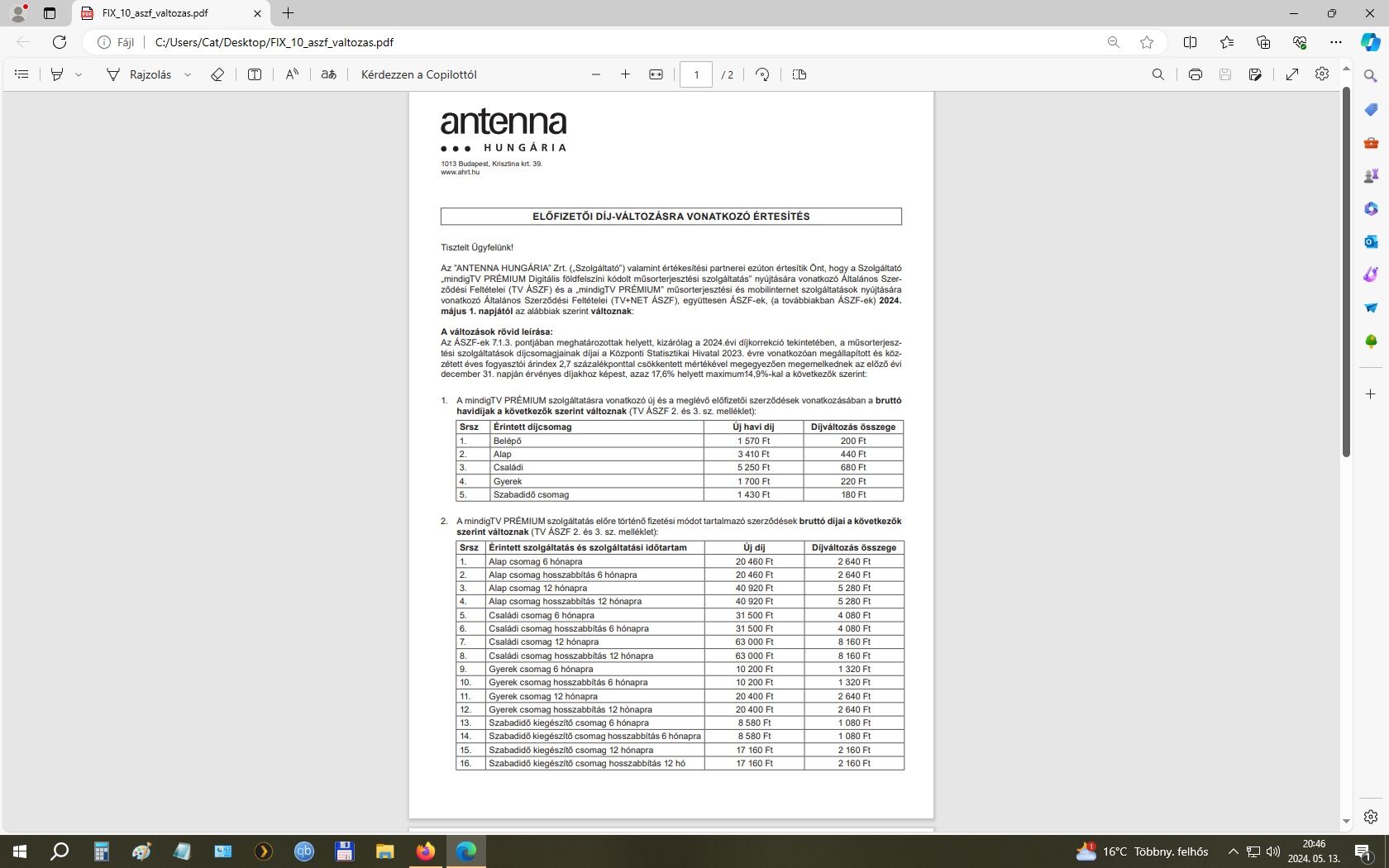Click the page number field

(696, 74)
